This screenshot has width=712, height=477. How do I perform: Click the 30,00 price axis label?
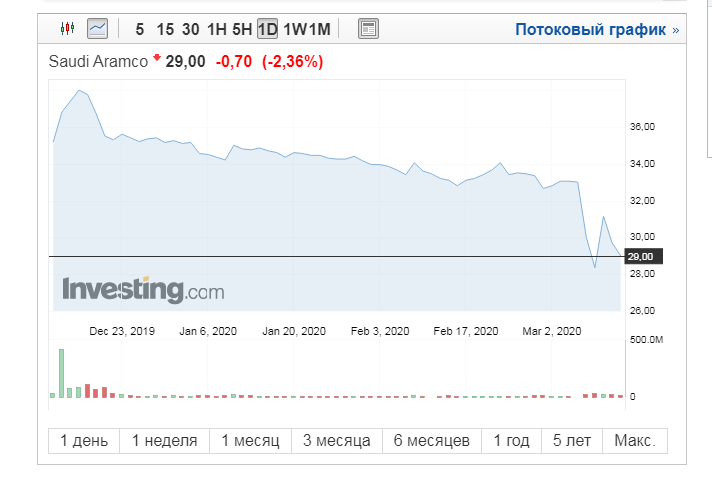point(642,237)
